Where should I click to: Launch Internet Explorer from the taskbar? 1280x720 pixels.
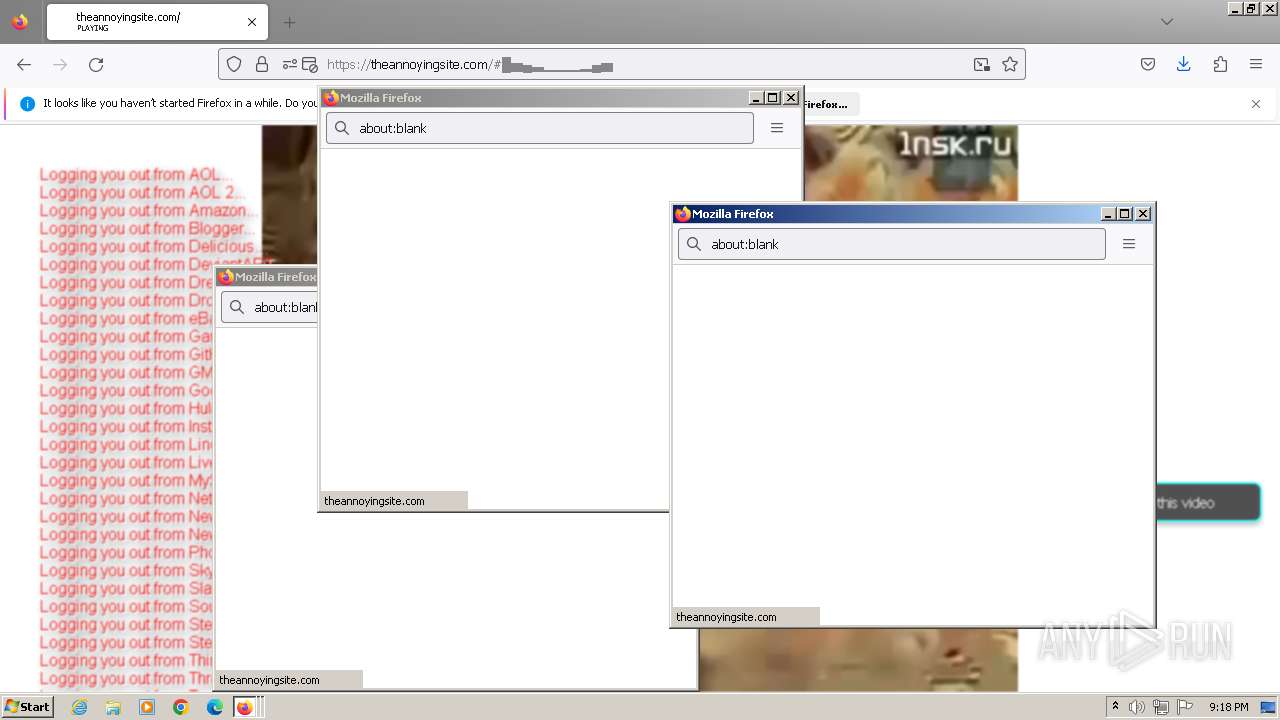pyautogui.click(x=79, y=707)
